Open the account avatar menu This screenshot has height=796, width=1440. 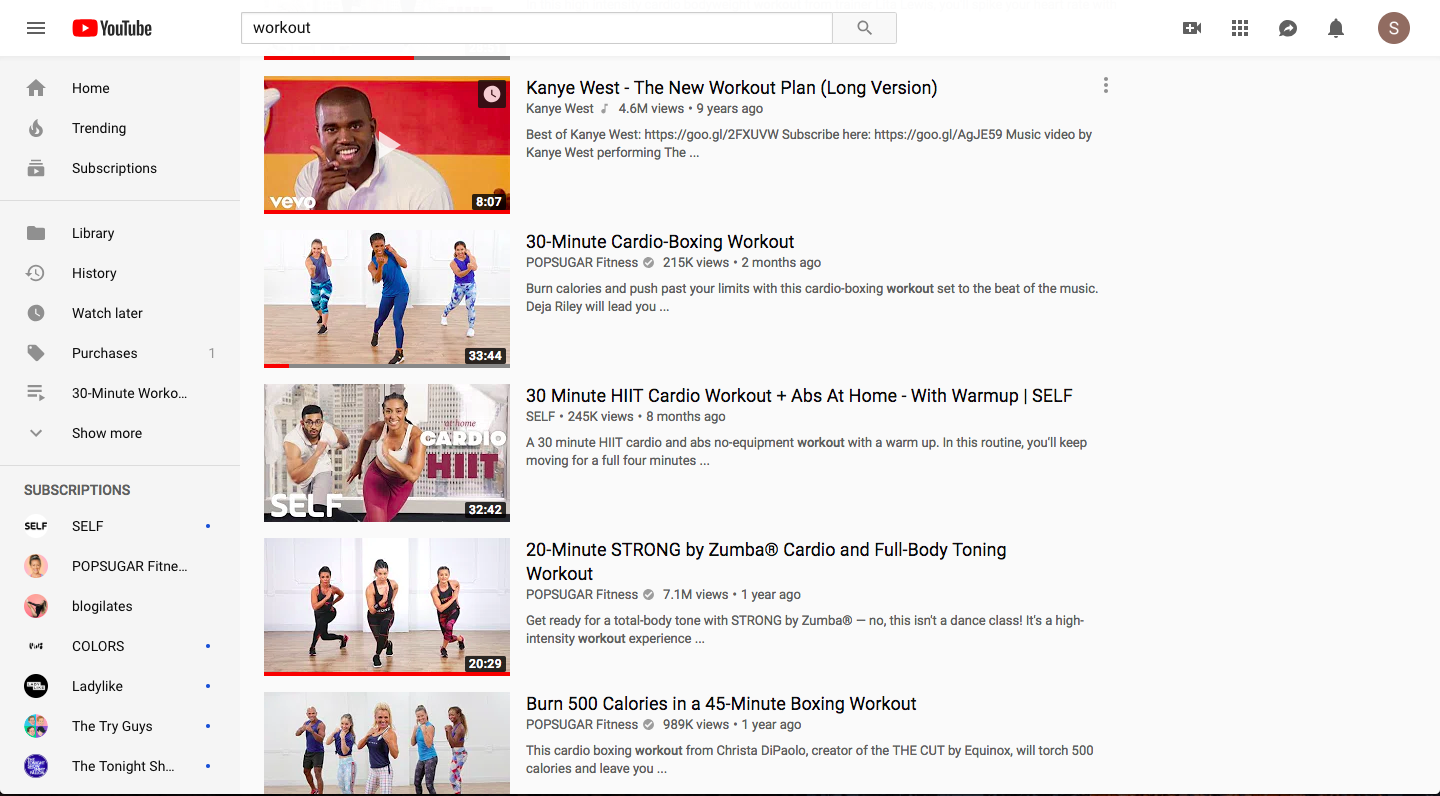[x=1394, y=28]
